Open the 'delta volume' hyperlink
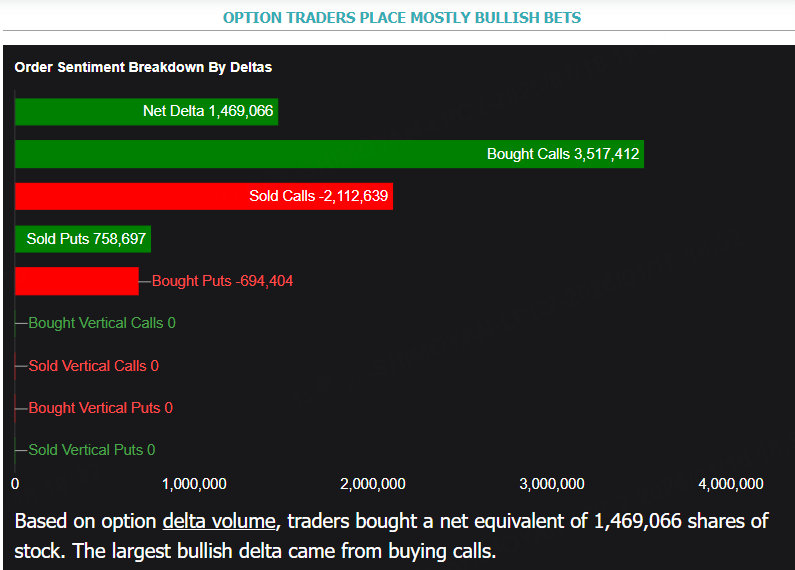 point(219,521)
